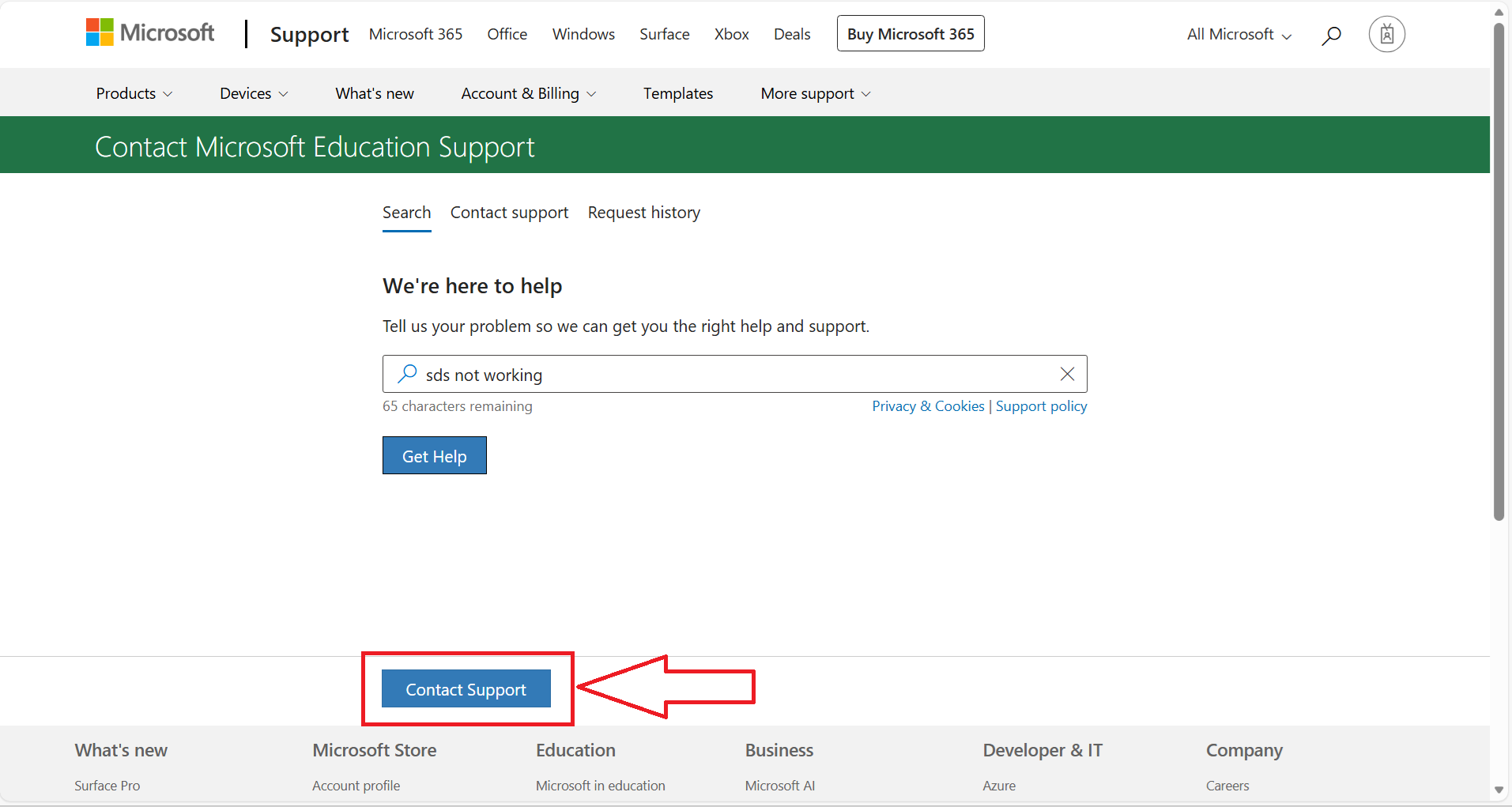This screenshot has width=1512, height=807.
Task: Click the What's new footer heading
Action: tap(121, 750)
